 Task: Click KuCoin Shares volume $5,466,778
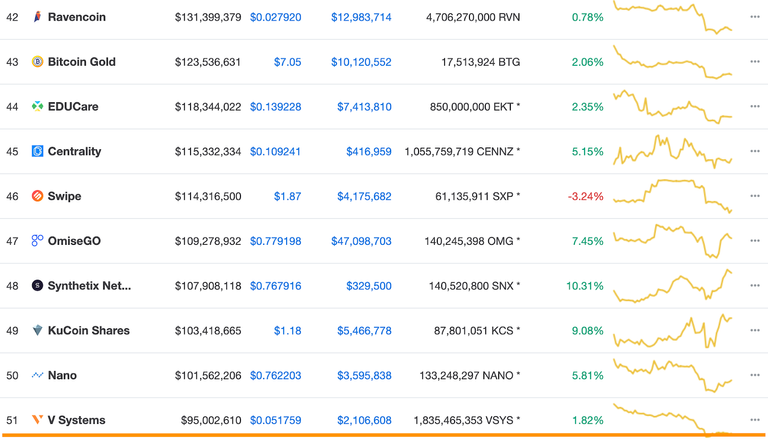point(364,331)
